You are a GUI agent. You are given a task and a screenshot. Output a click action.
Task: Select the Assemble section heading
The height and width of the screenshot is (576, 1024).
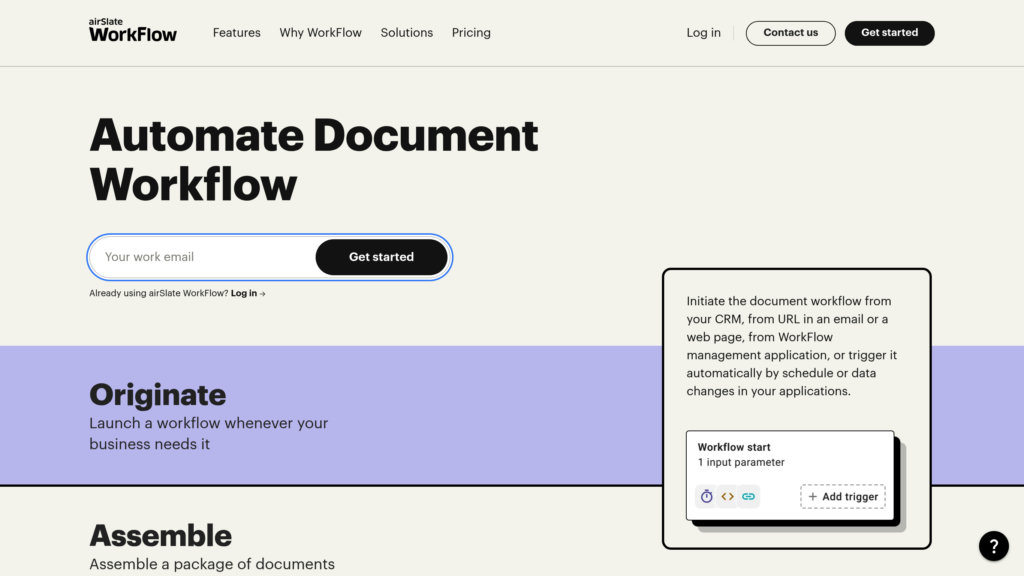click(x=161, y=536)
